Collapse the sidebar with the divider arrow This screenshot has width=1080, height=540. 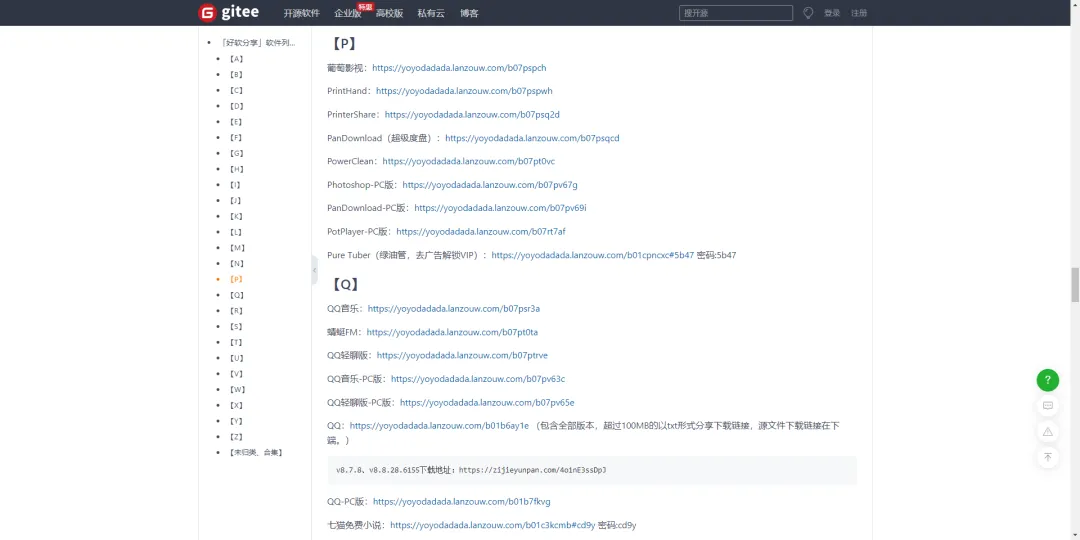(315, 270)
